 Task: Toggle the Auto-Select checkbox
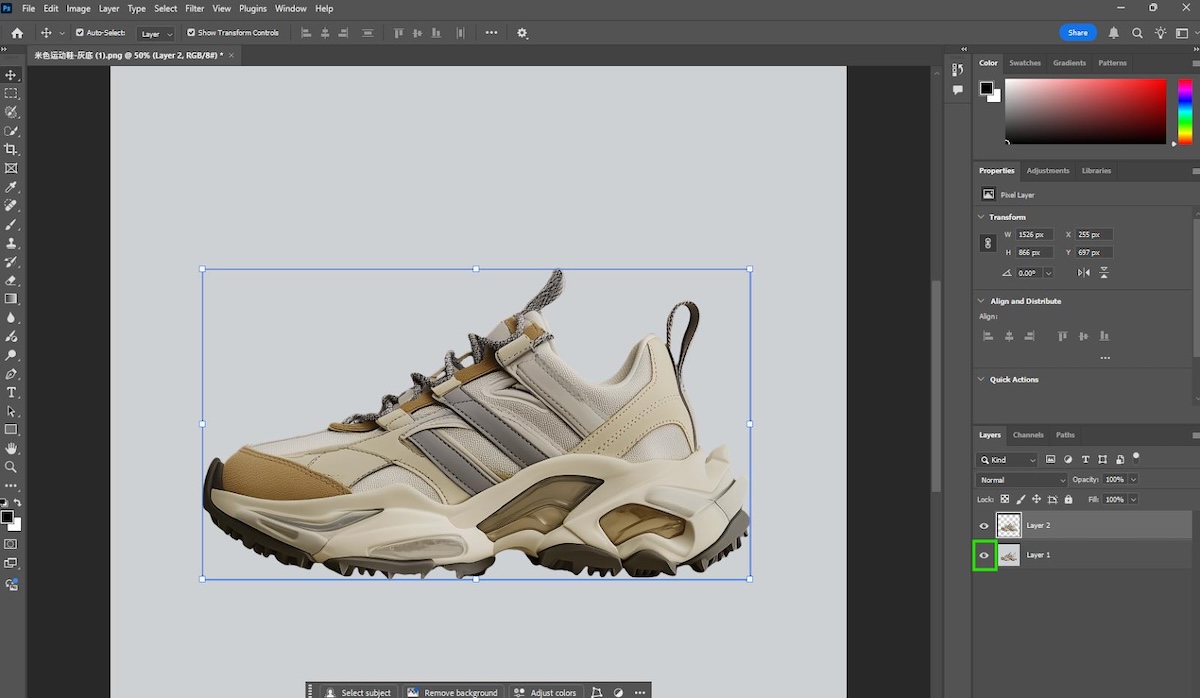point(80,33)
